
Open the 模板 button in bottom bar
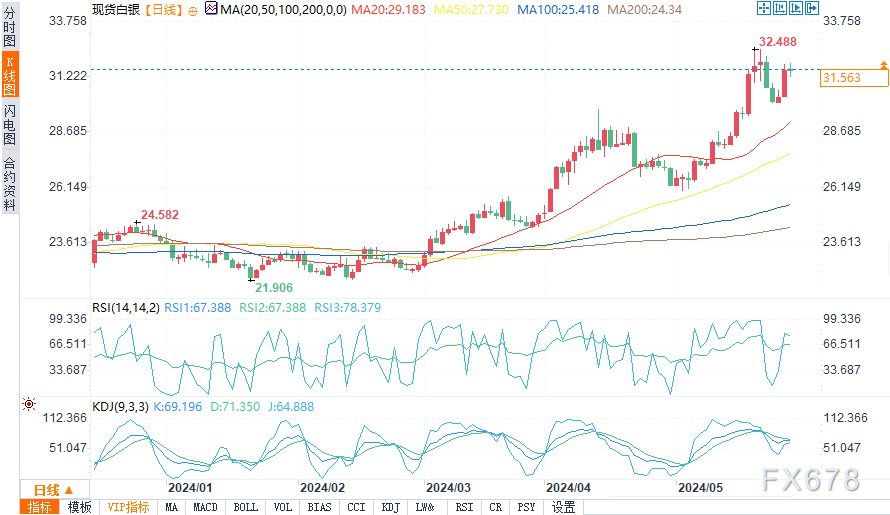[x=79, y=507]
